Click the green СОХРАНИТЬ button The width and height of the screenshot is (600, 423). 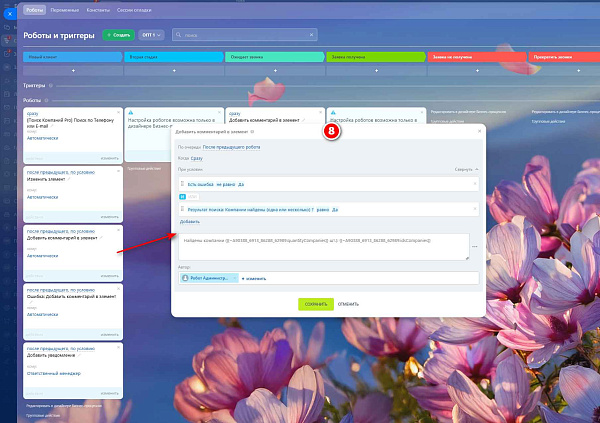point(316,304)
